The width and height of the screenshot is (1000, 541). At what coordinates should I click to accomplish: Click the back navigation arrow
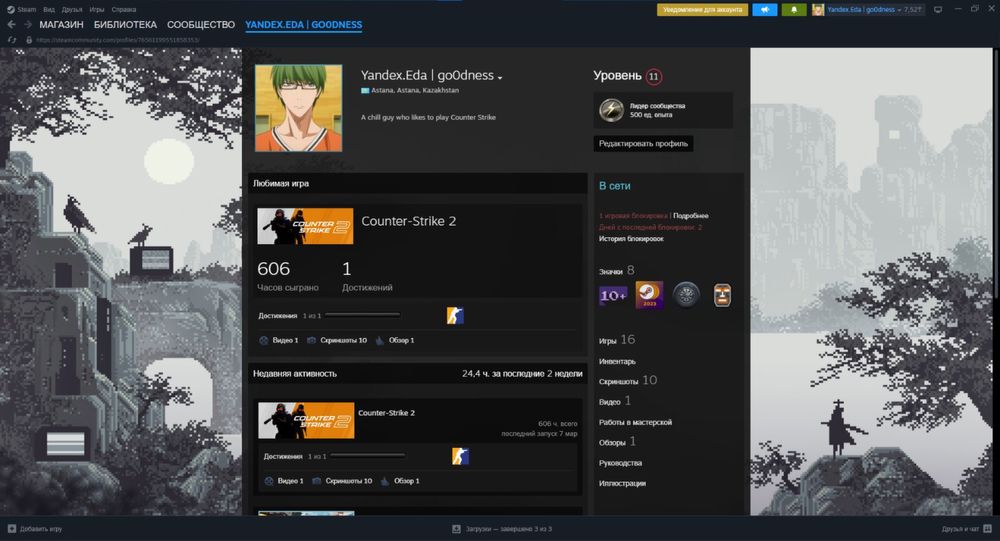click(11, 24)
